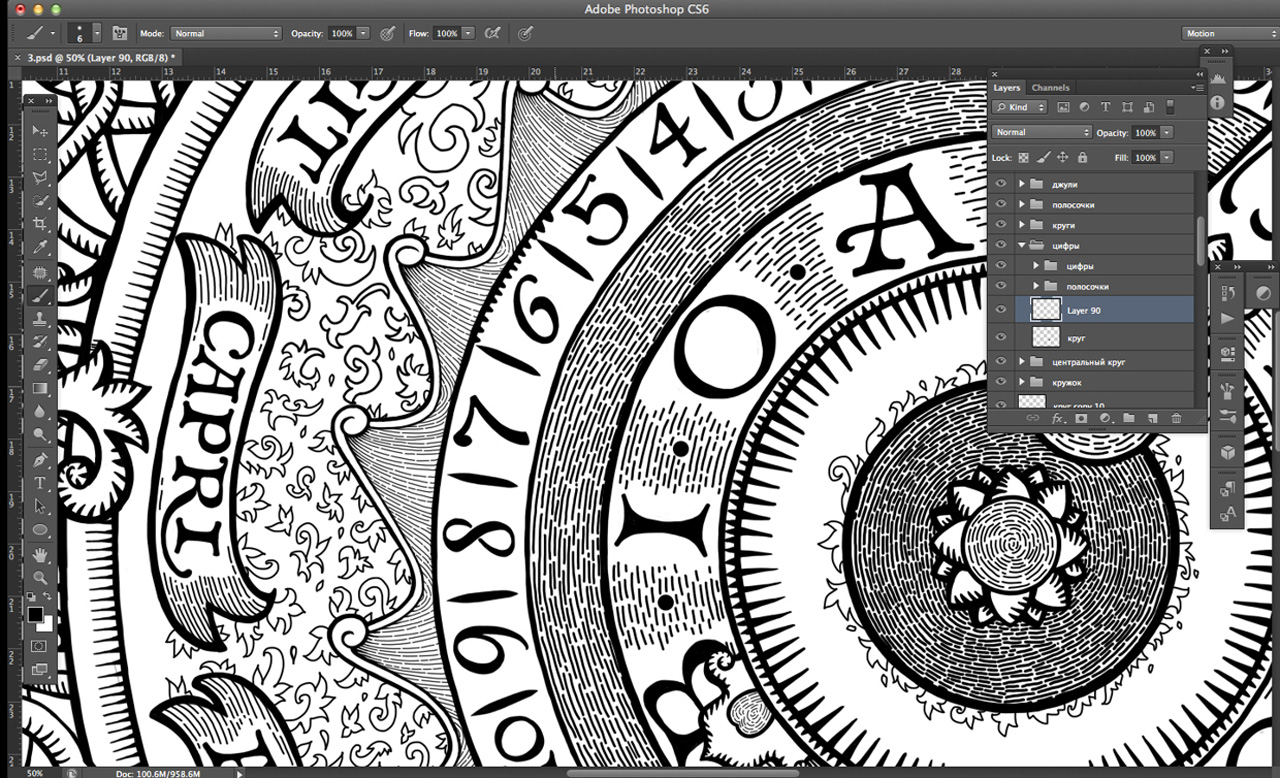This screenshot has height=778, width=1280.
Task: Hide the круги group
Action: 1000,224
